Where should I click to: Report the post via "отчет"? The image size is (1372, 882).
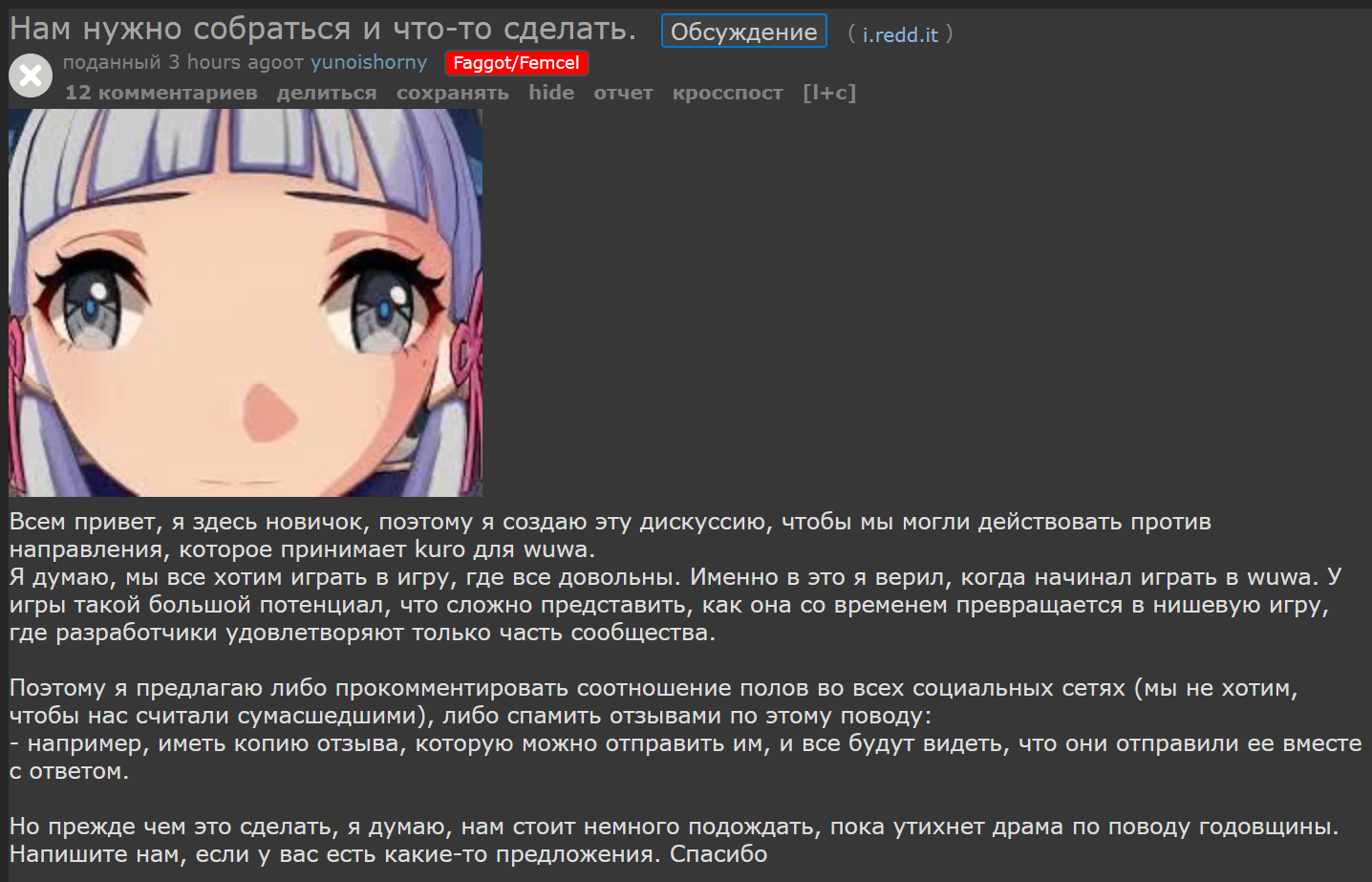(x=623, y=93)
